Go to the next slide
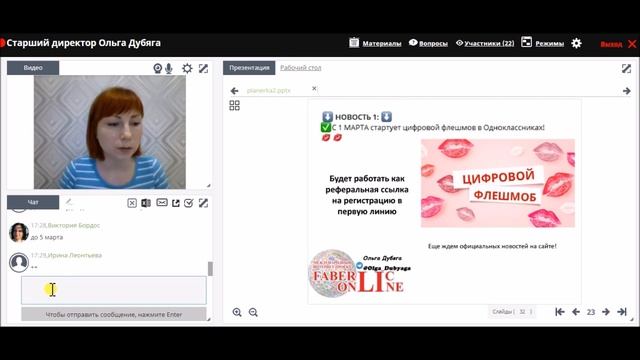Screen dimensions: 640x360 click(606, 312)
